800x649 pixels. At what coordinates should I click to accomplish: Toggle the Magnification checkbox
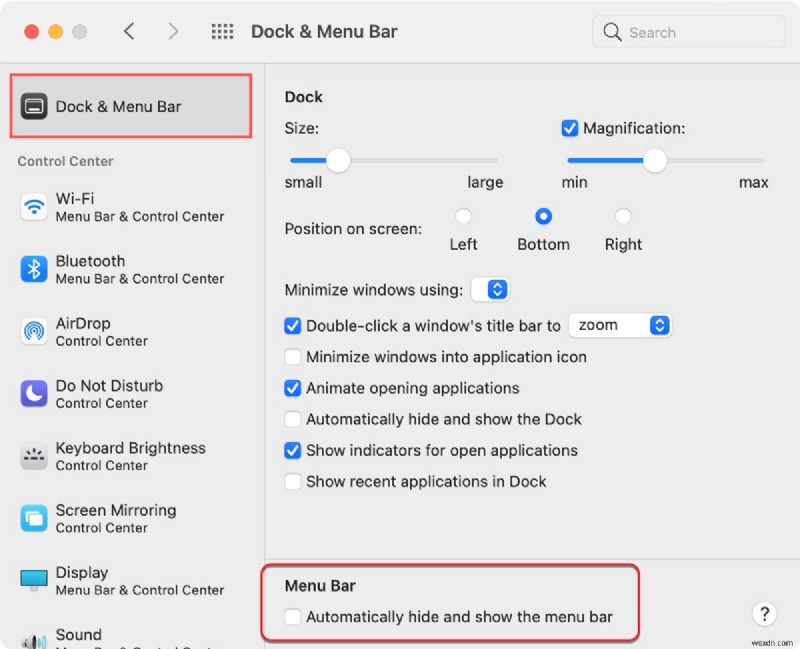tap(569, 128)
